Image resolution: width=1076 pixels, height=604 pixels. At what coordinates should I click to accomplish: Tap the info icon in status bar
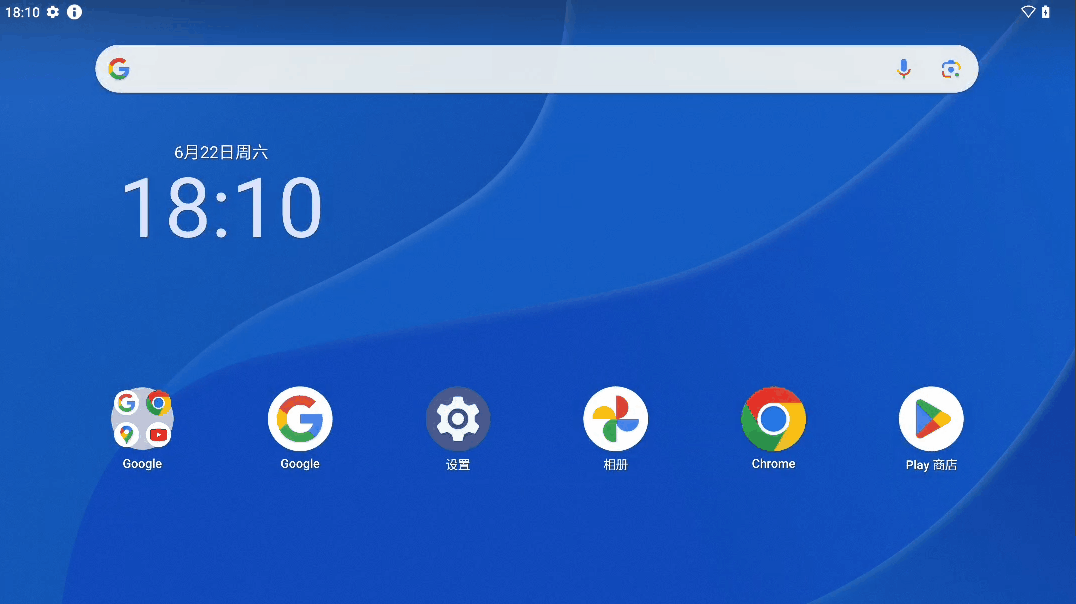tap(74, 12)
